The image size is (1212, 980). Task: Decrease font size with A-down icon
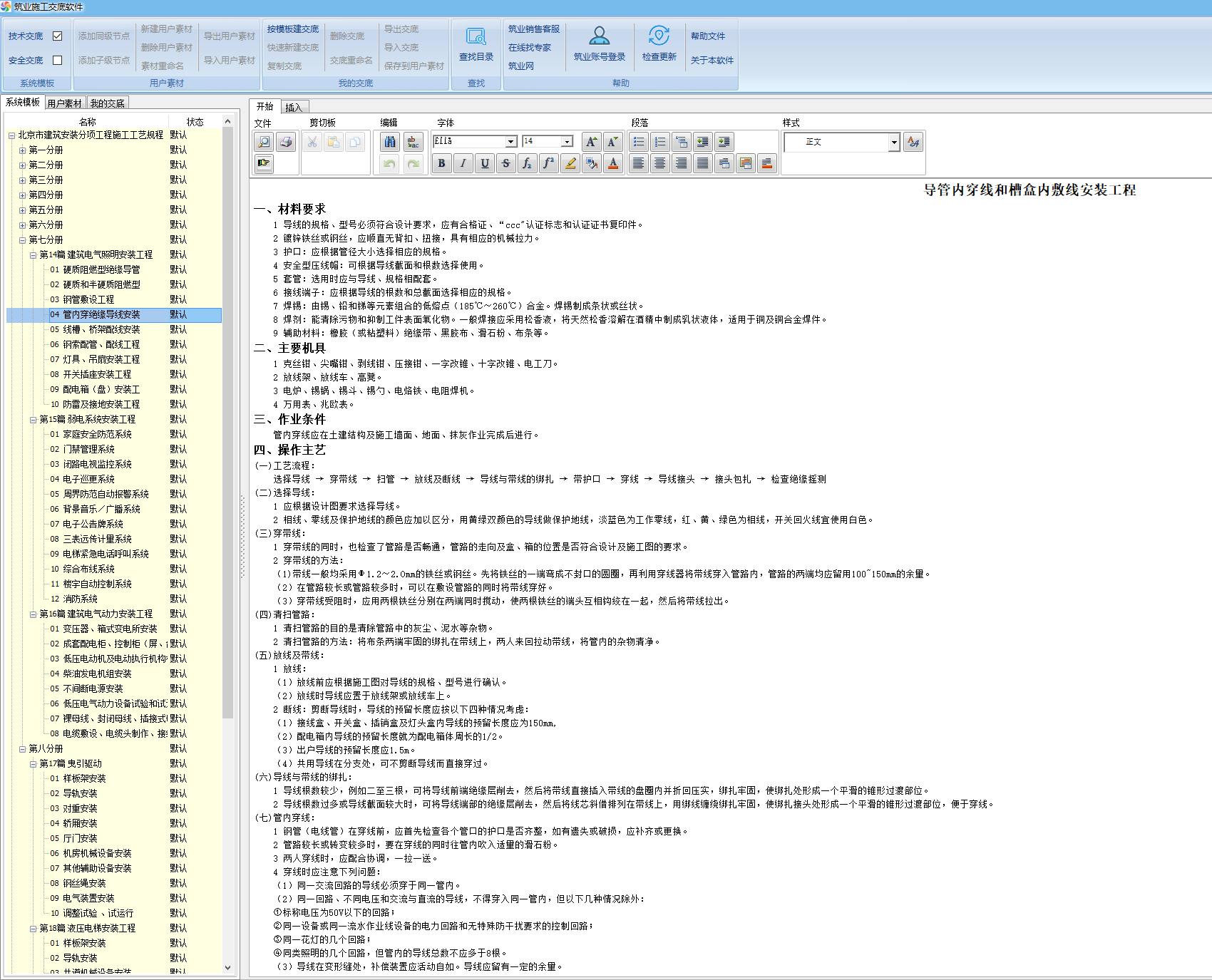point(612,142)
